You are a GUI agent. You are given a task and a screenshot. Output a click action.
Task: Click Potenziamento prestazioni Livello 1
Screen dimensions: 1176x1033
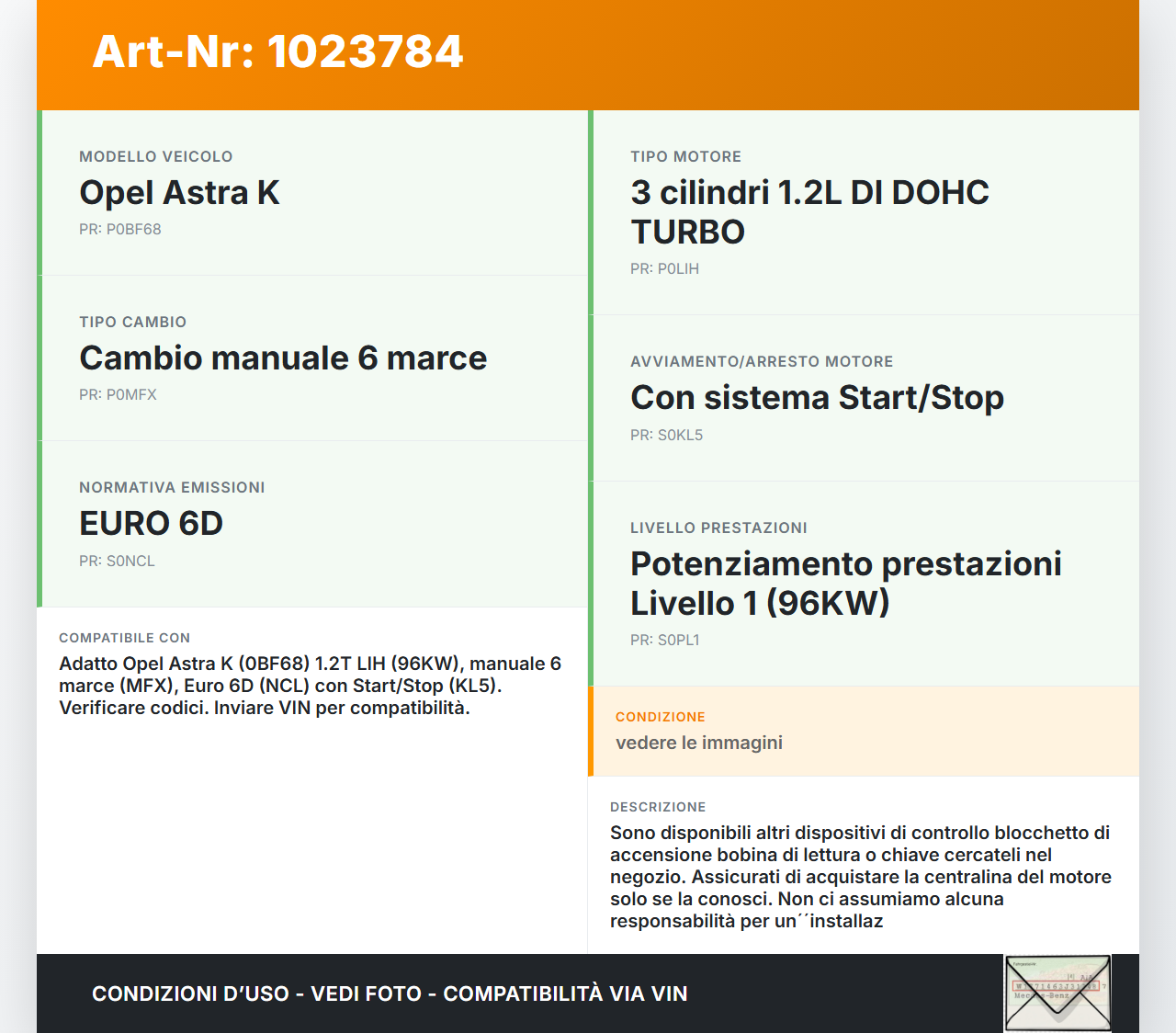click(845, 583)
